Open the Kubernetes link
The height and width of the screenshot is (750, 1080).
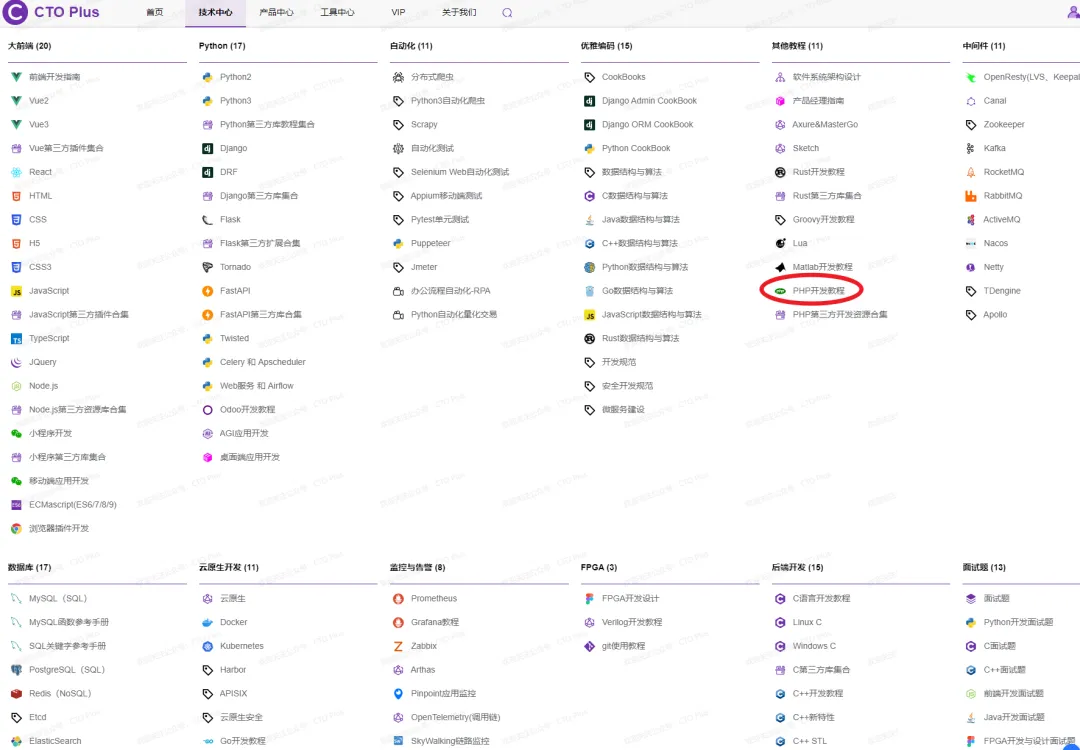[242, 646]
